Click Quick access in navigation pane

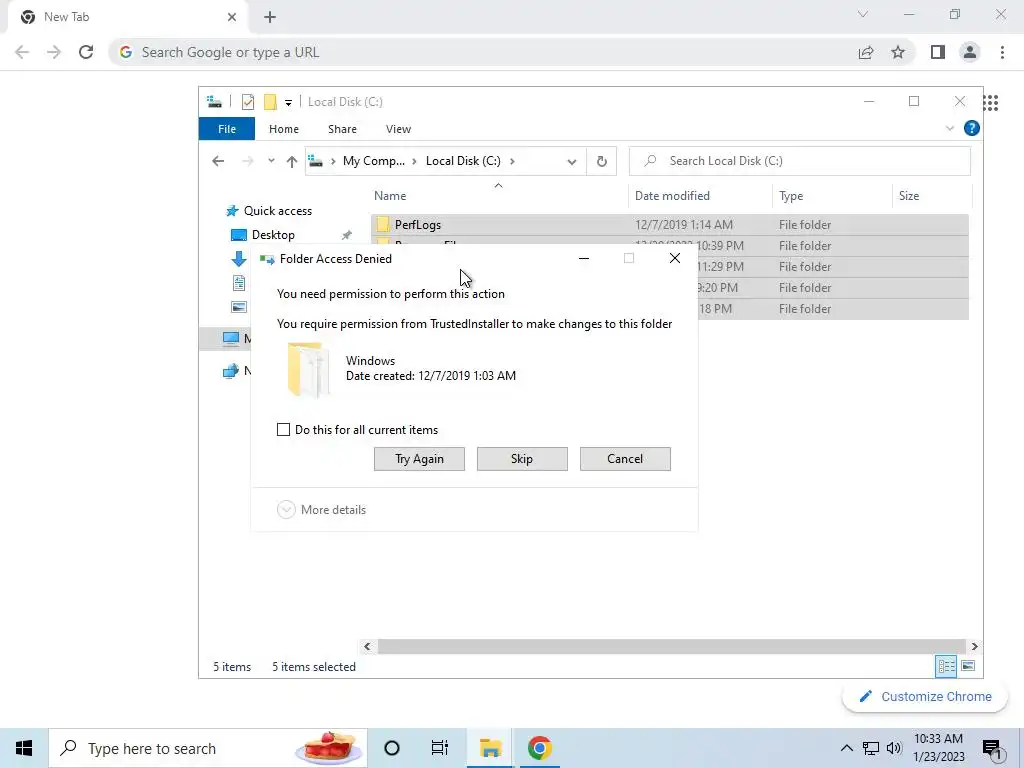coord(278,211)
